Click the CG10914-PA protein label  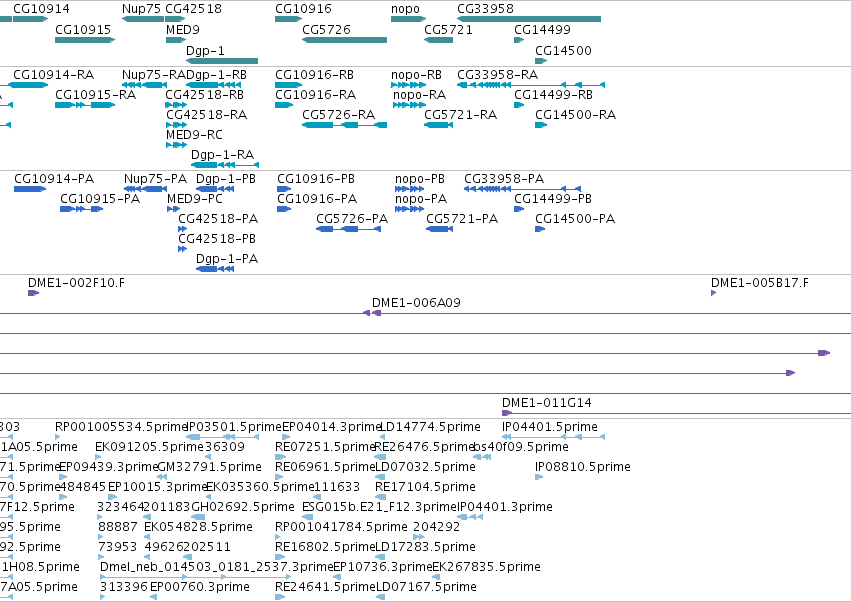[x=54, y=179]
